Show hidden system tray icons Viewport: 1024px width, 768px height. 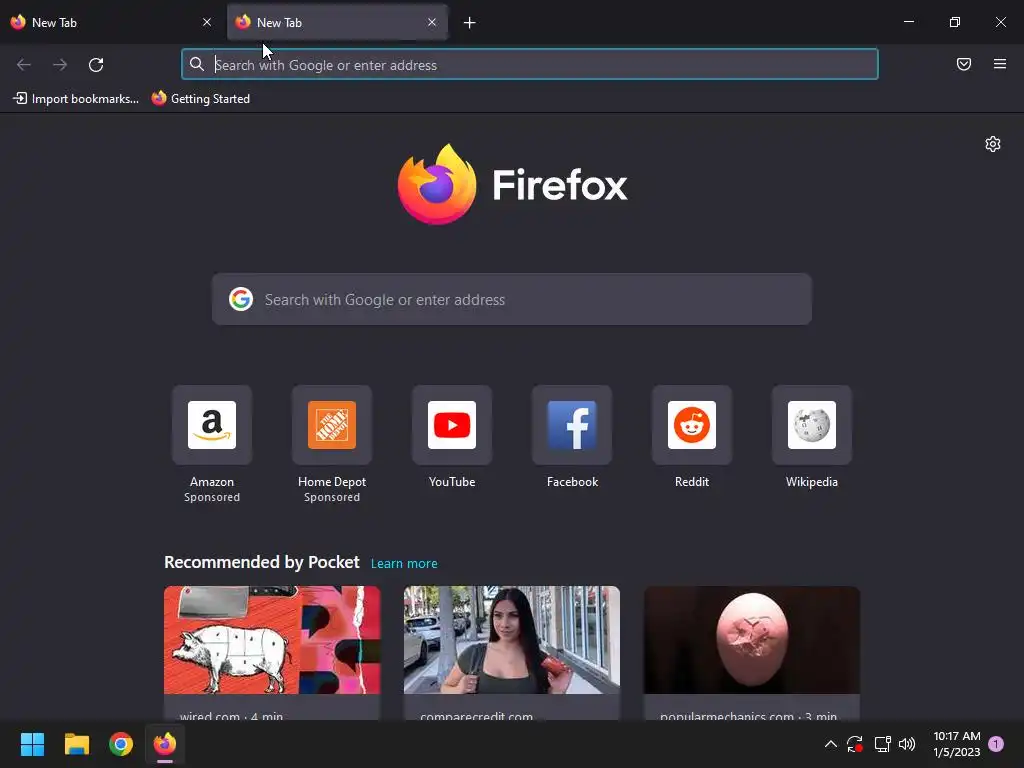pyautogui.click(x=831, y=744)
